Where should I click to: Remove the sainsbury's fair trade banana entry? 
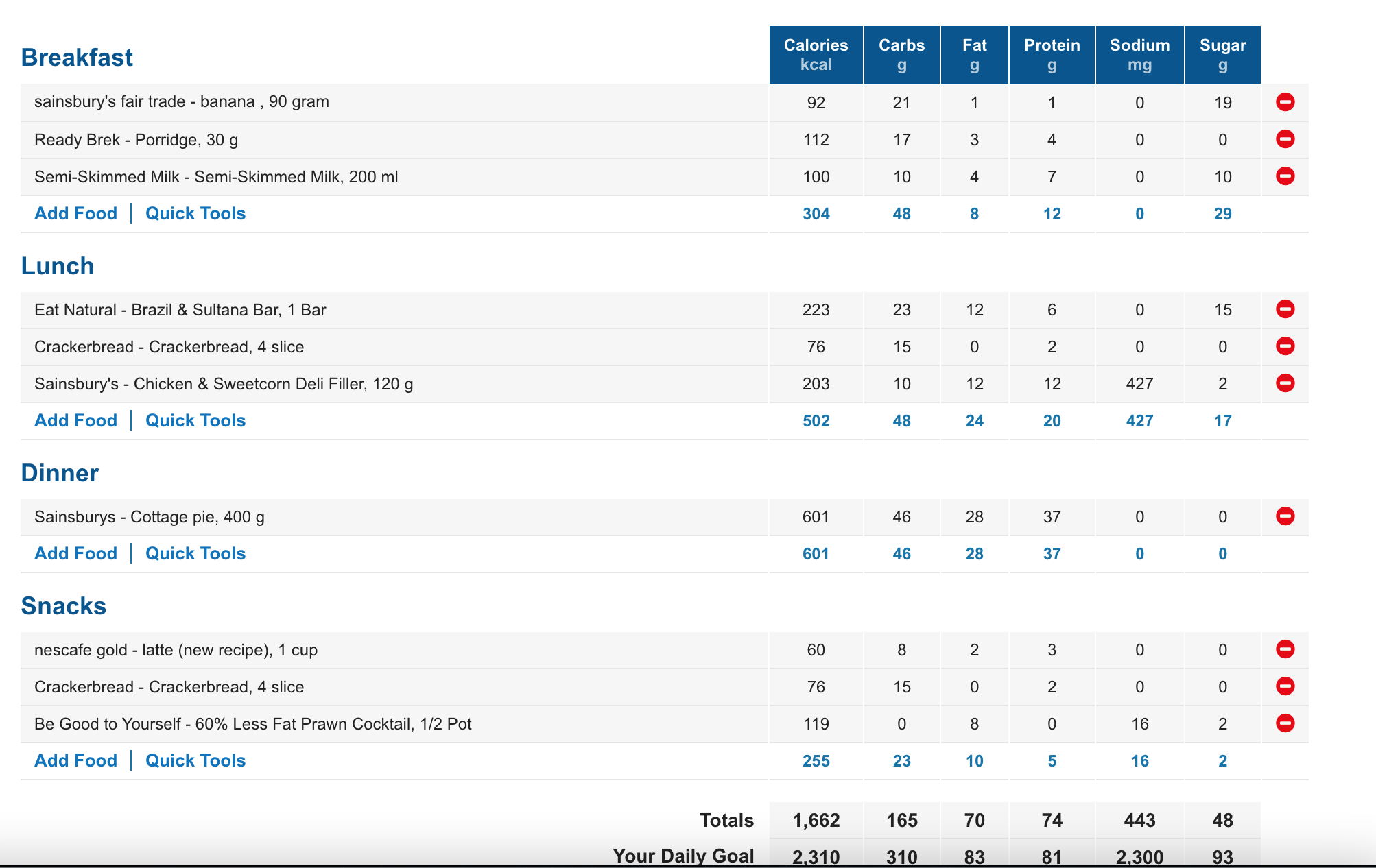[1285, 102]
